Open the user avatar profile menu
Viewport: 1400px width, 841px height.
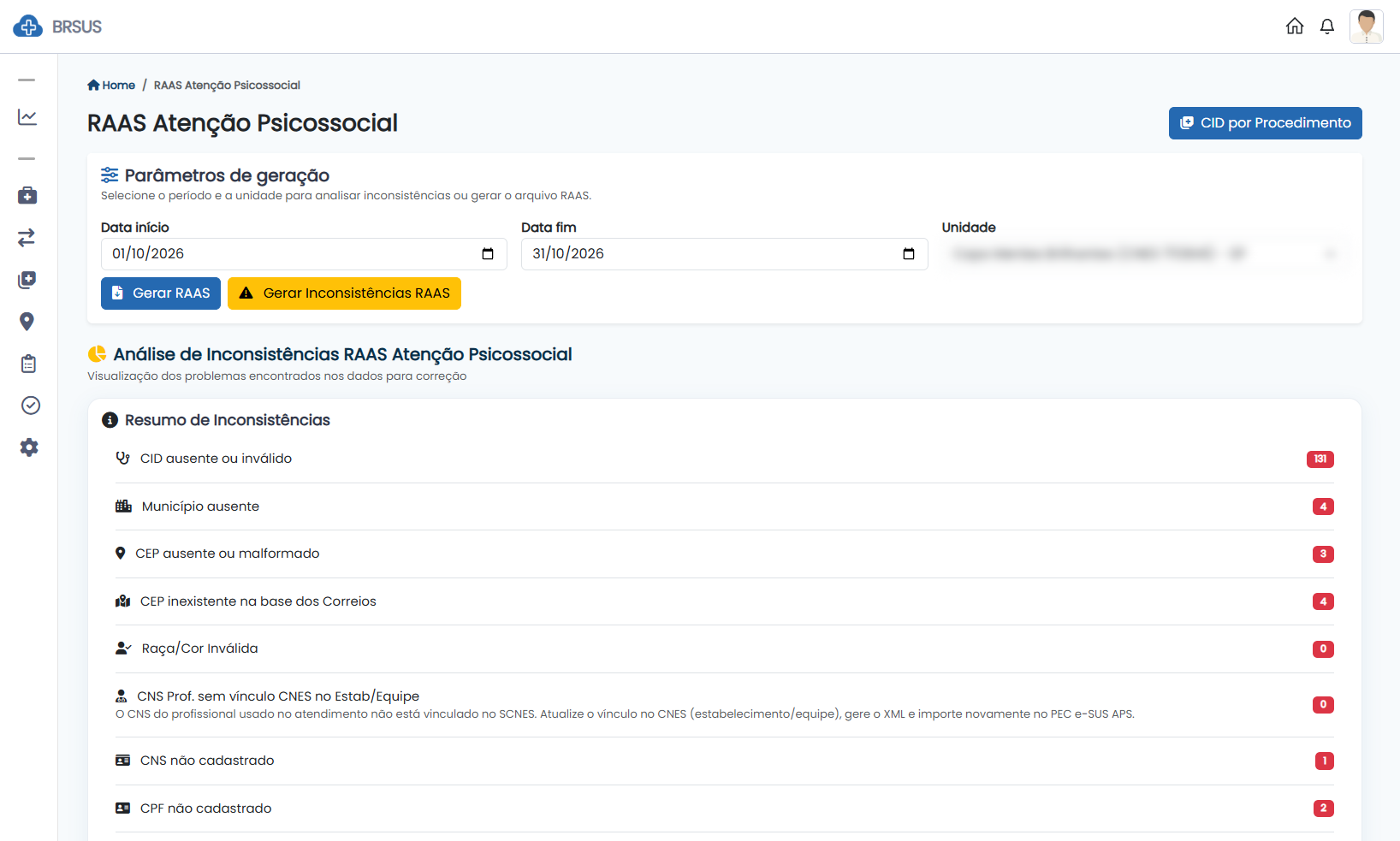tap(1367, 27)
